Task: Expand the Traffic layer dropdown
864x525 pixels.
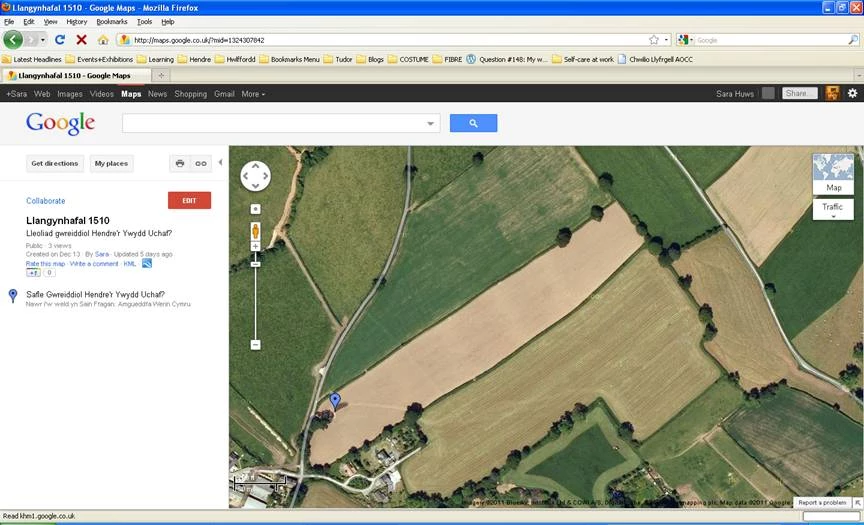Action: [833, 211]
